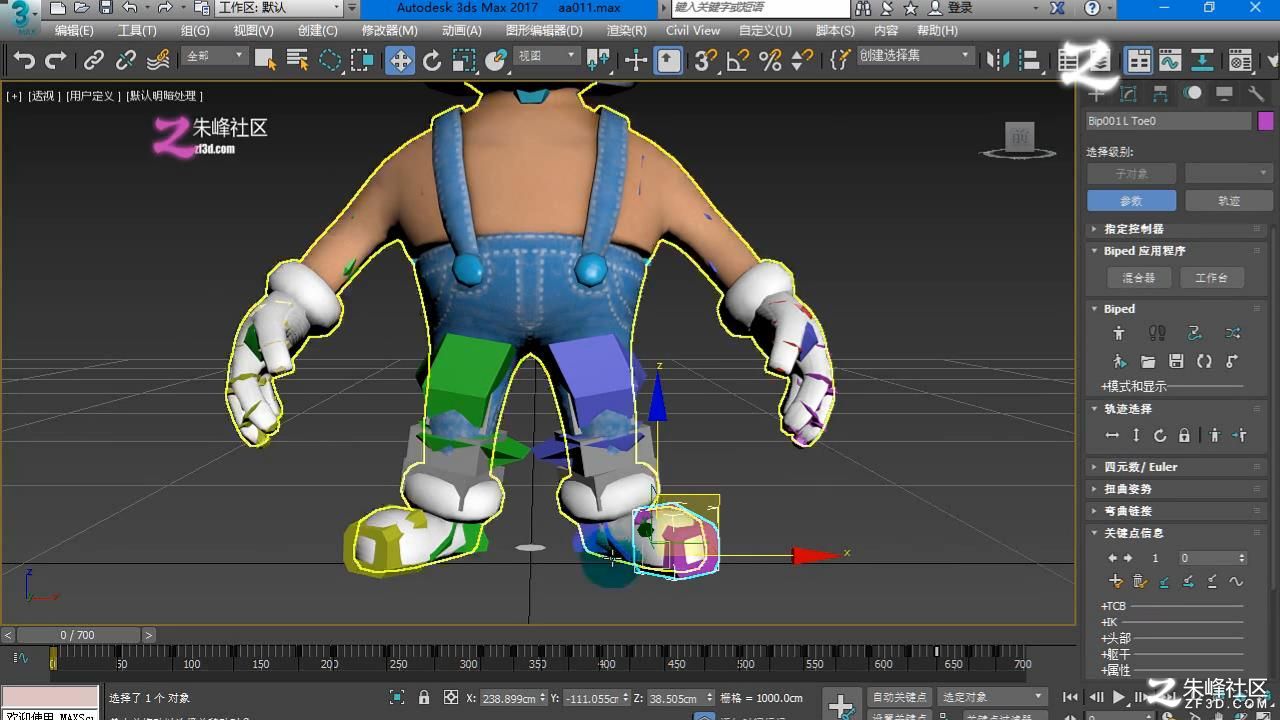
Task: Click the Set Key icon in Key Info
Action: point(1116,581)
